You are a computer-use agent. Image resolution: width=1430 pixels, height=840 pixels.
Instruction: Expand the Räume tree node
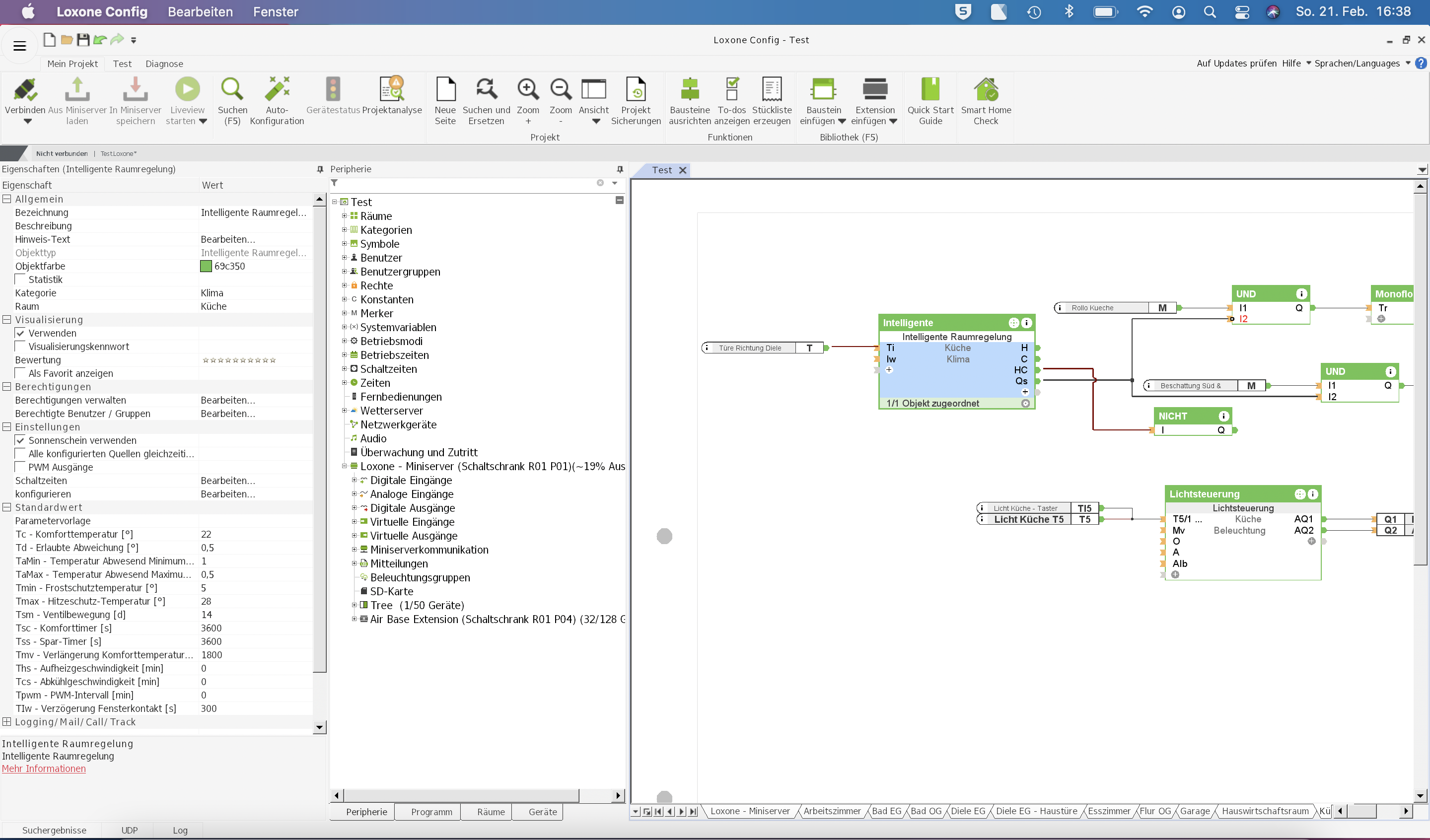point(345,215)
